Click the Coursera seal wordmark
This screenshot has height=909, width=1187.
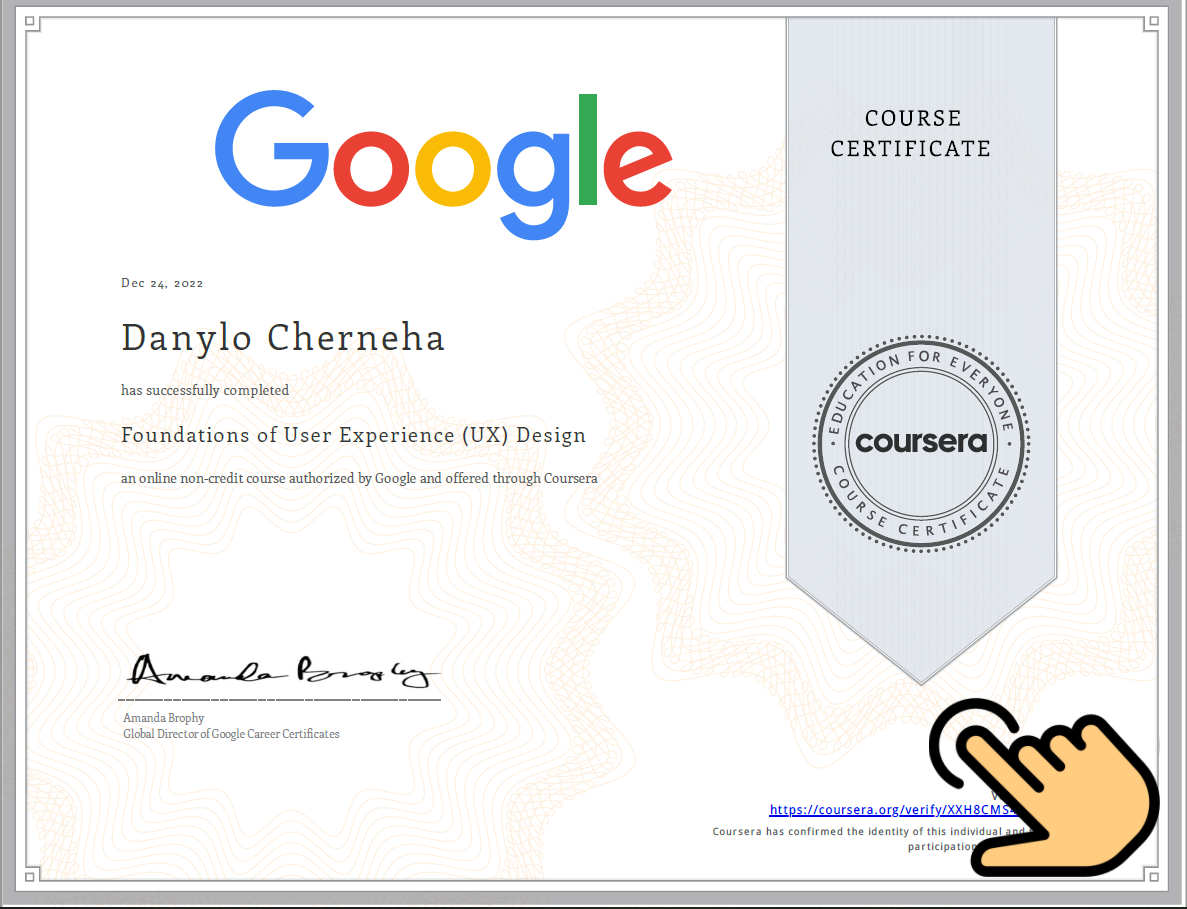(921, 442)
